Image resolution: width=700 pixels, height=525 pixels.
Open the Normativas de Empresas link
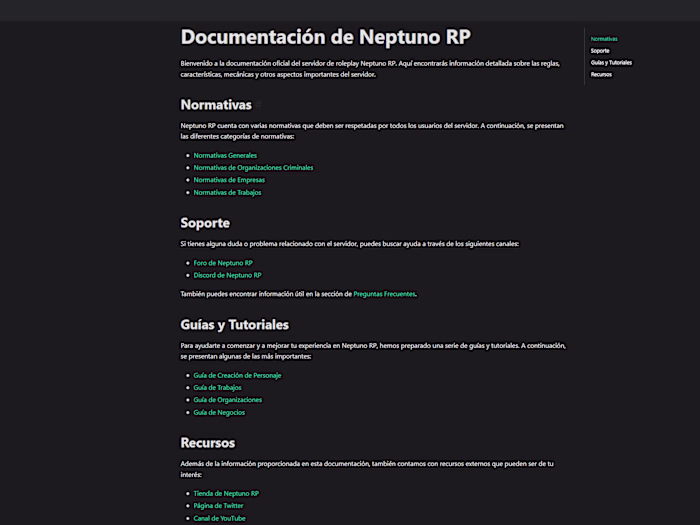tap(229, 180)
